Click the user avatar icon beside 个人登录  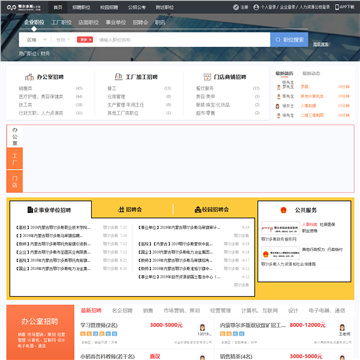[x=256, y=7]
